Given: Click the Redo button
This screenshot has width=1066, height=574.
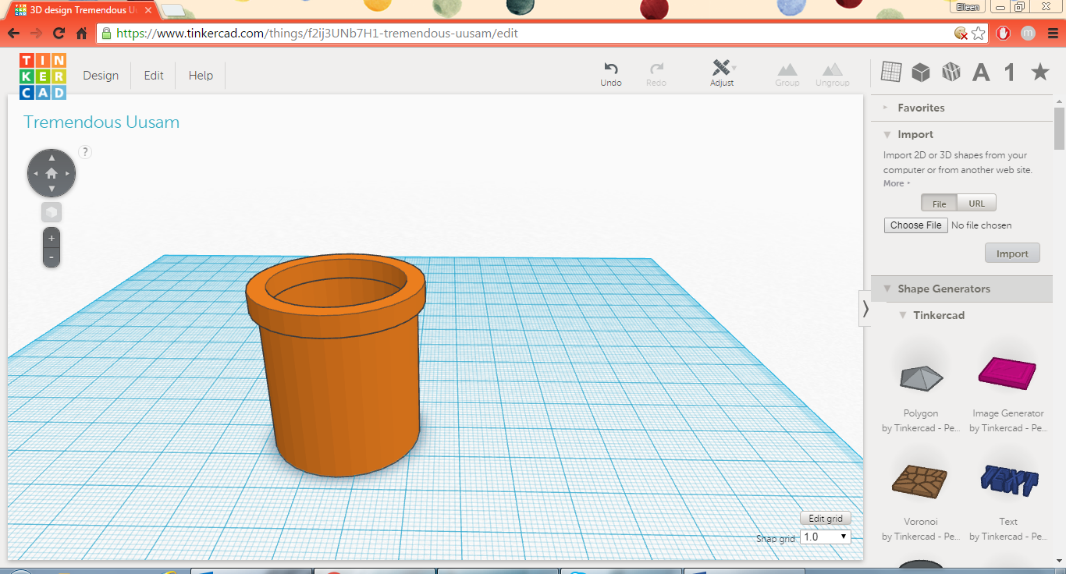Looking at the screenshot, I should coord(656,73).
